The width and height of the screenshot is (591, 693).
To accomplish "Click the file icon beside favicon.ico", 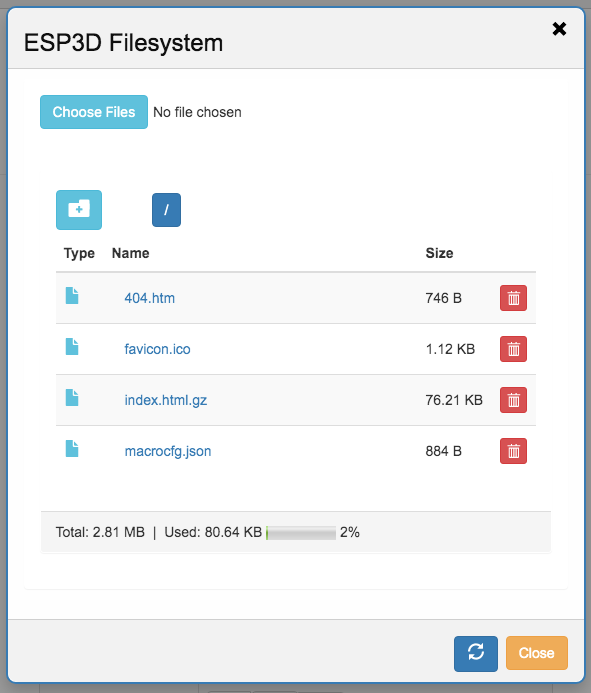I will click(72, 346).
